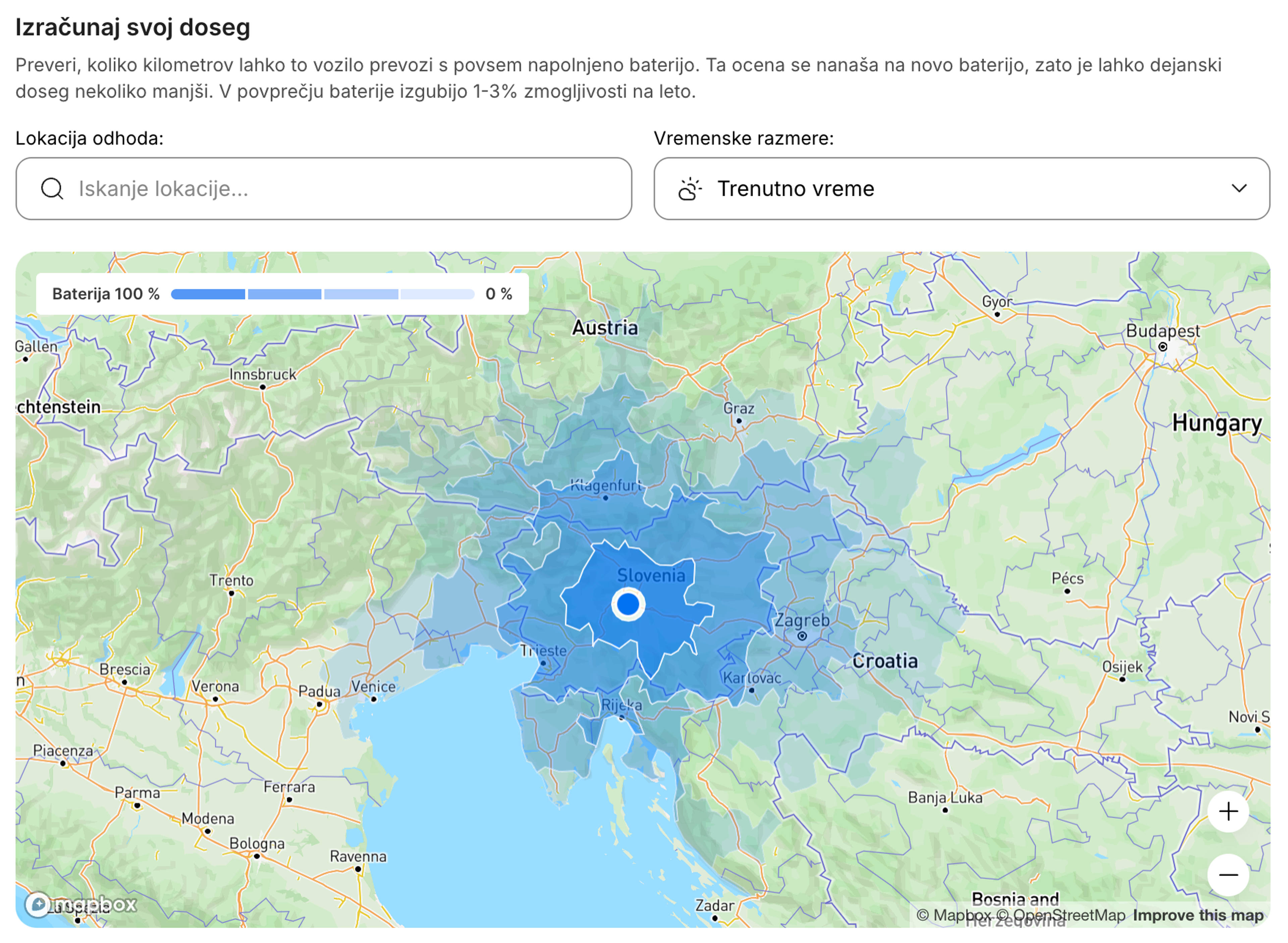Open the © OpenStreetMap attribution link
1288x943 pixels.
pyautogui.click(x=1061, y=916)
